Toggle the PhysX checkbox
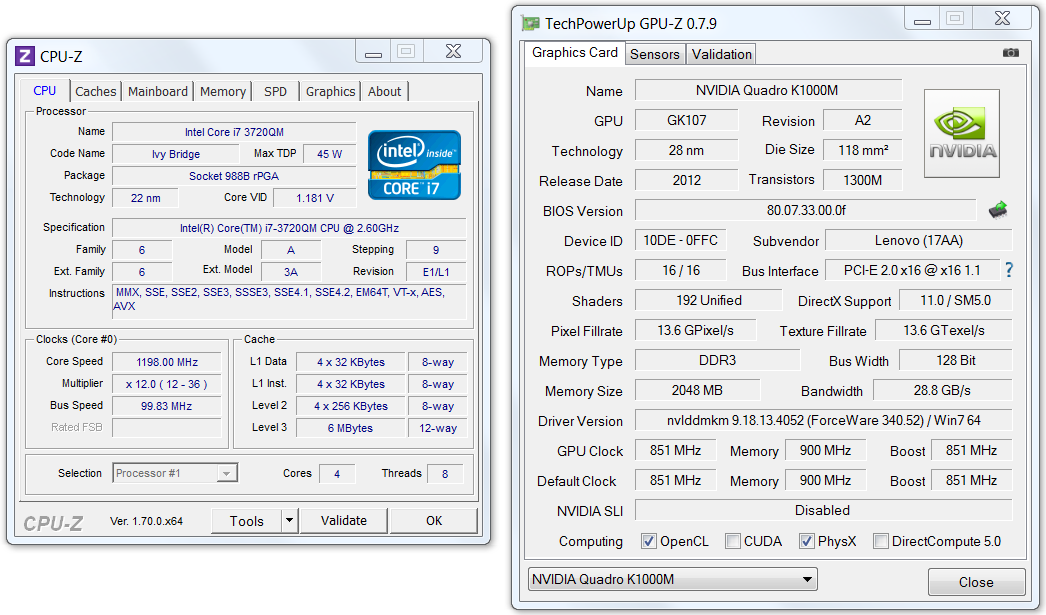1046x615 pixels. pos(806,541)
